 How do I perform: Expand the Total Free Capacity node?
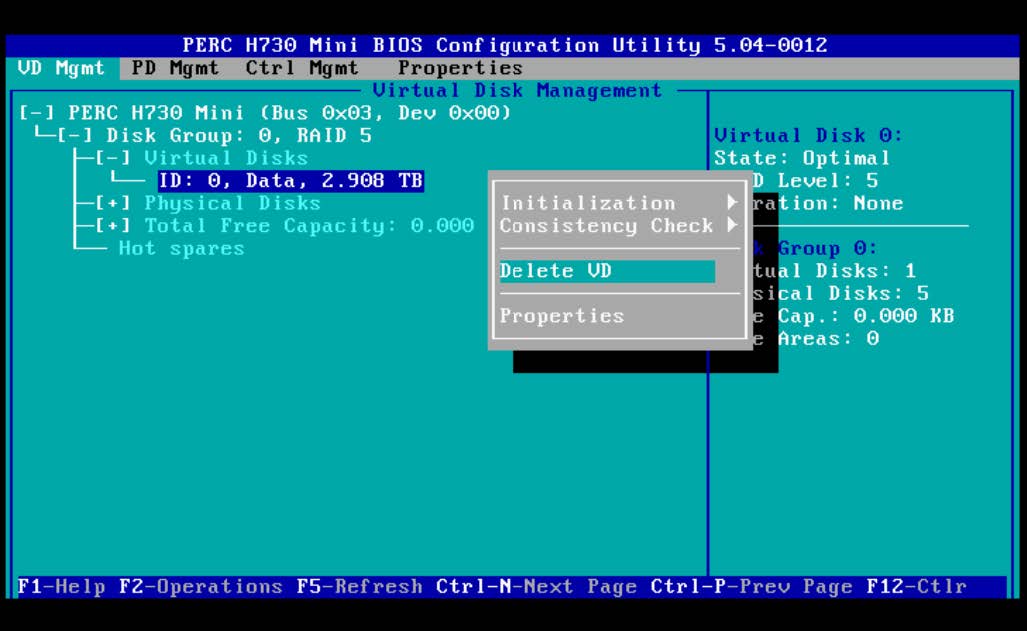pyautogui.click(x=113, y=226)
